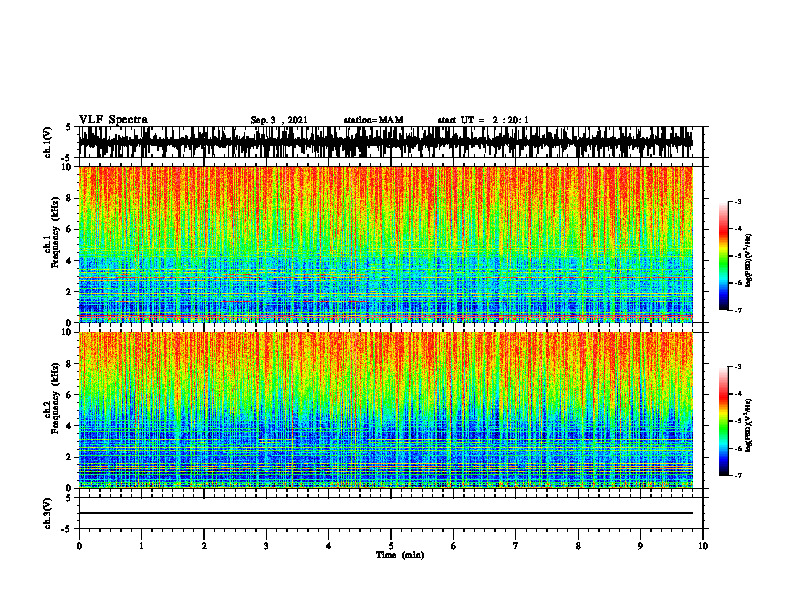The height and width of the screenshot is (612, 792).
Task: Click the time axis tick label "9"
Action: [640, 546]
